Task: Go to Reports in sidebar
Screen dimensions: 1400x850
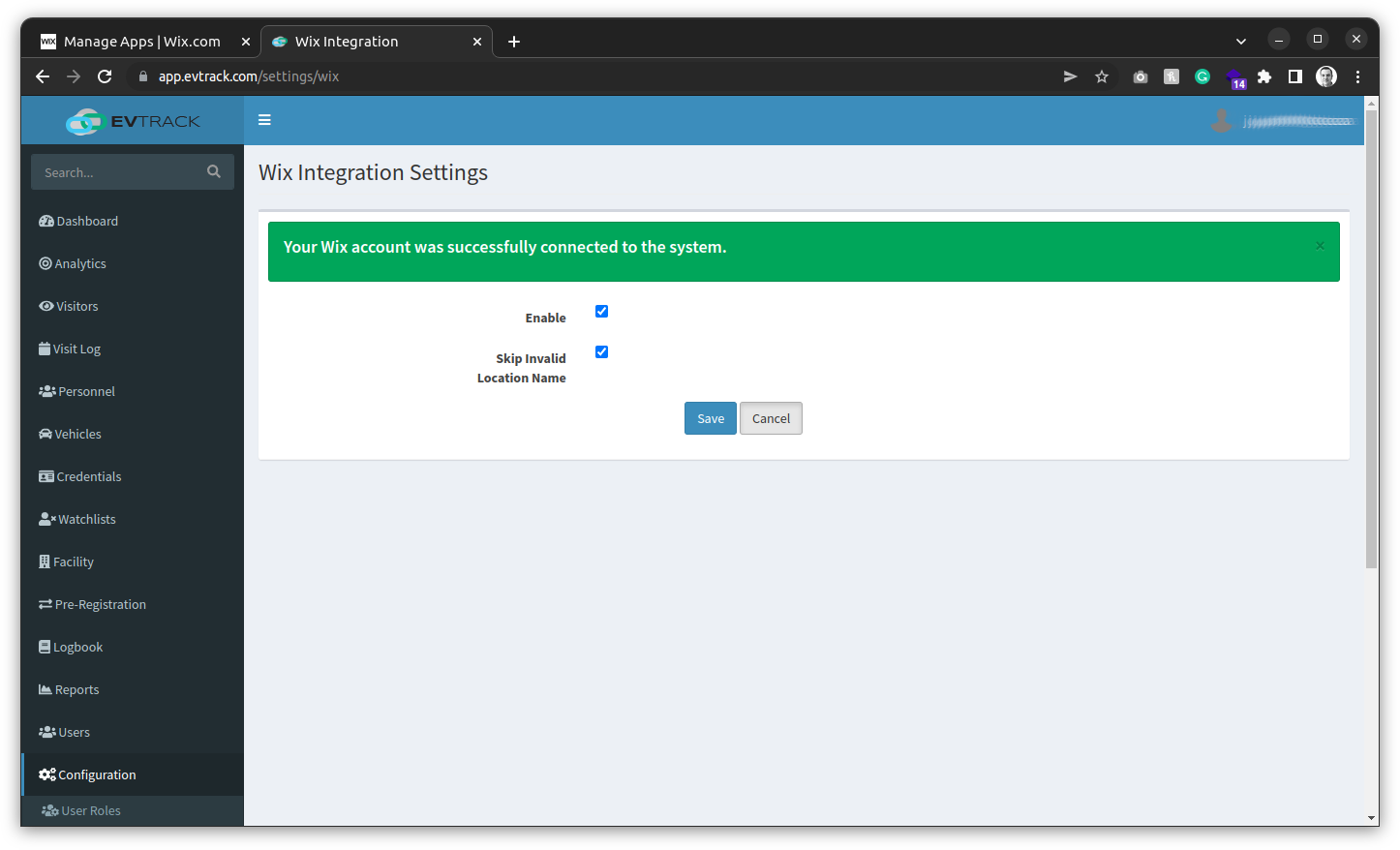Action: pos(133,689)
